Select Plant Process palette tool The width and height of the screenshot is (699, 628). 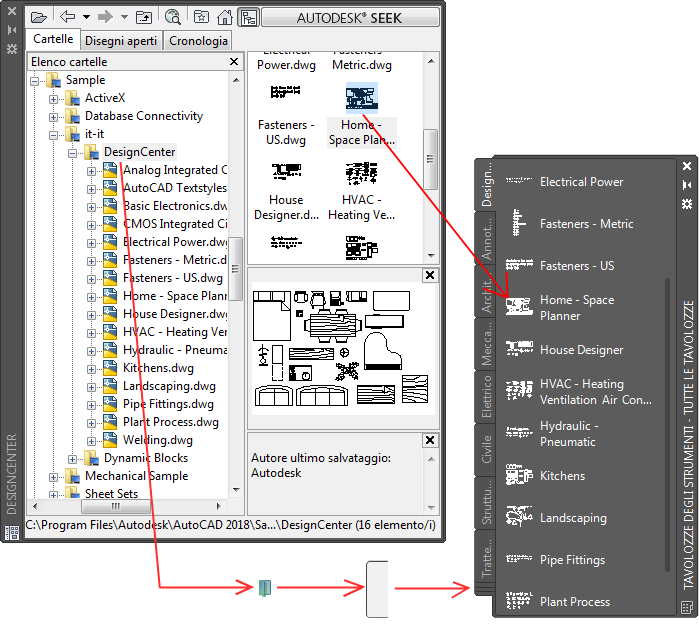(558, 601)
